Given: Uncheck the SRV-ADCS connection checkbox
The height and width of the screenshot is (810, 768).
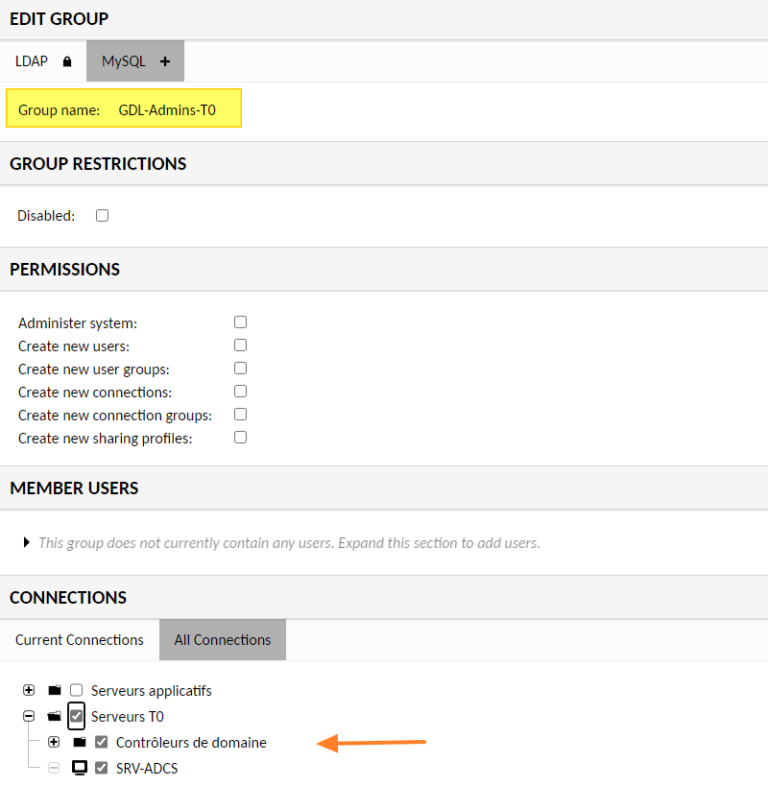Looking at the screenshot, I should 101,768.
